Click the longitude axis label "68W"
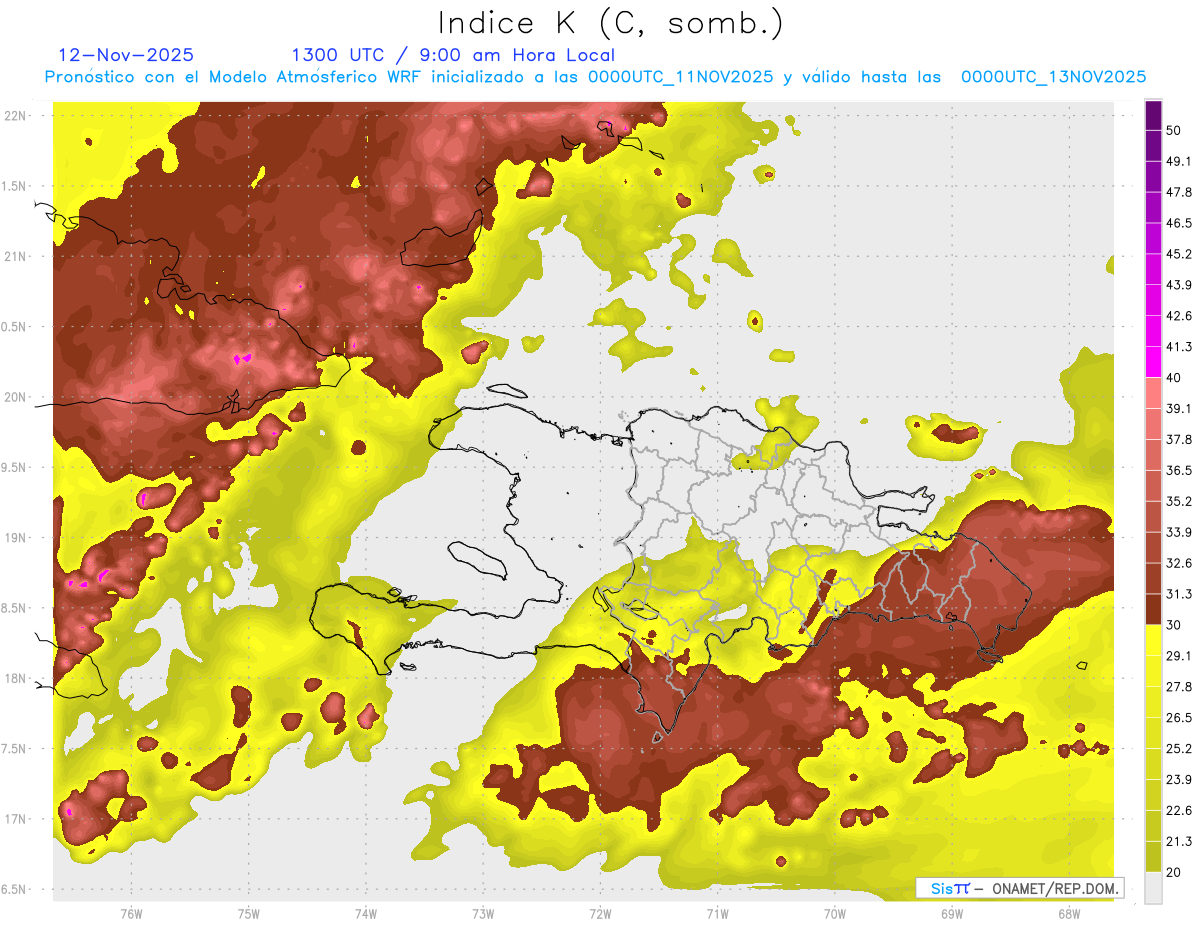1200x927 pixels. (x=1068, y=913)
